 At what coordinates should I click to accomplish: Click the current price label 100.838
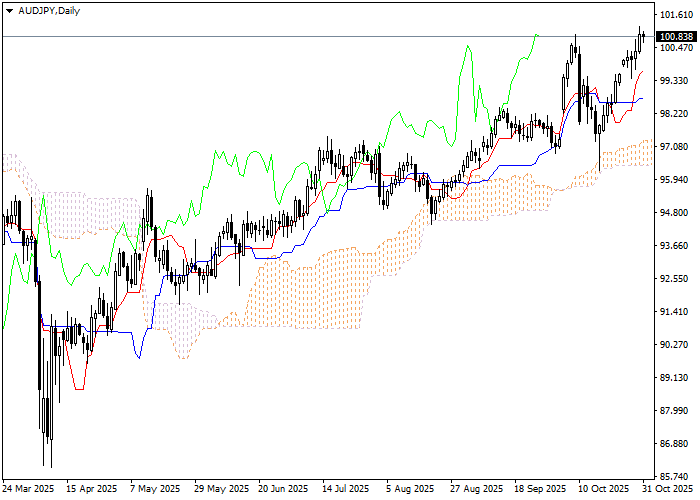(x=677, y=36)
